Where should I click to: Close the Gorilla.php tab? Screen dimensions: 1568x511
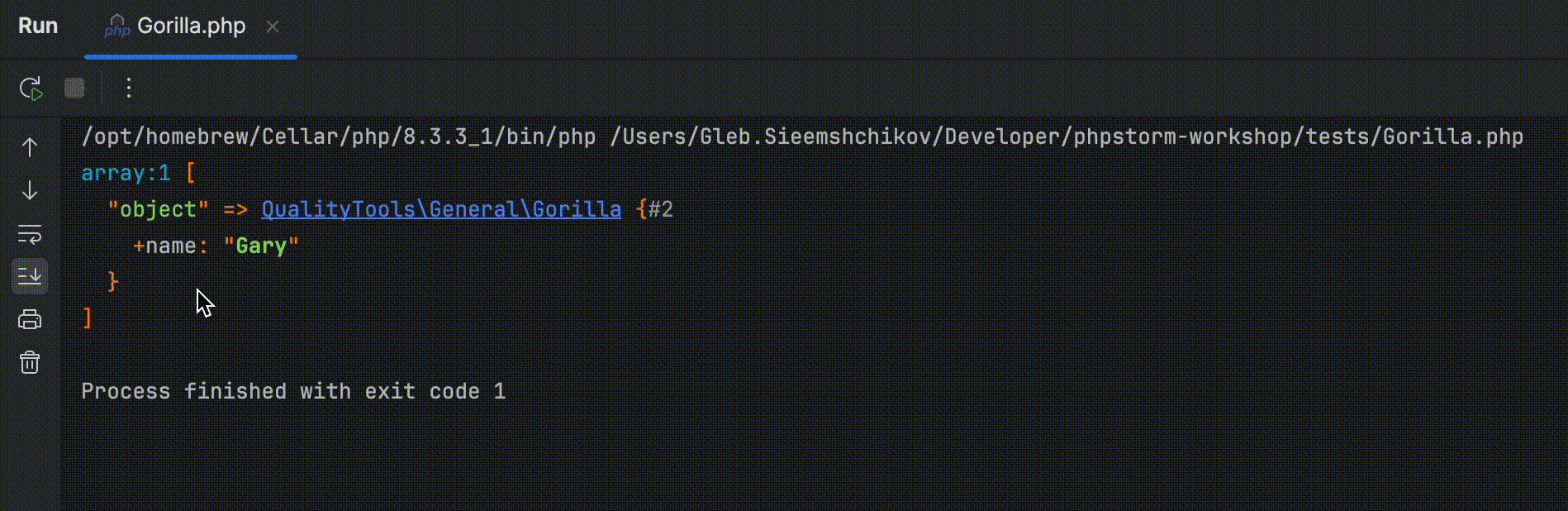click(x=273, y=26)
